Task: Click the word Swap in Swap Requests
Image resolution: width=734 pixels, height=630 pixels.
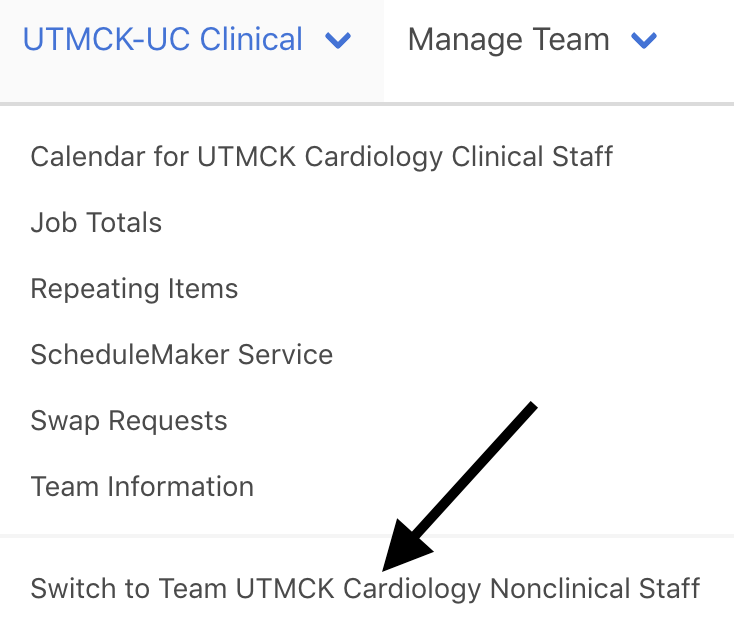Action: click(x=57, y=421)
